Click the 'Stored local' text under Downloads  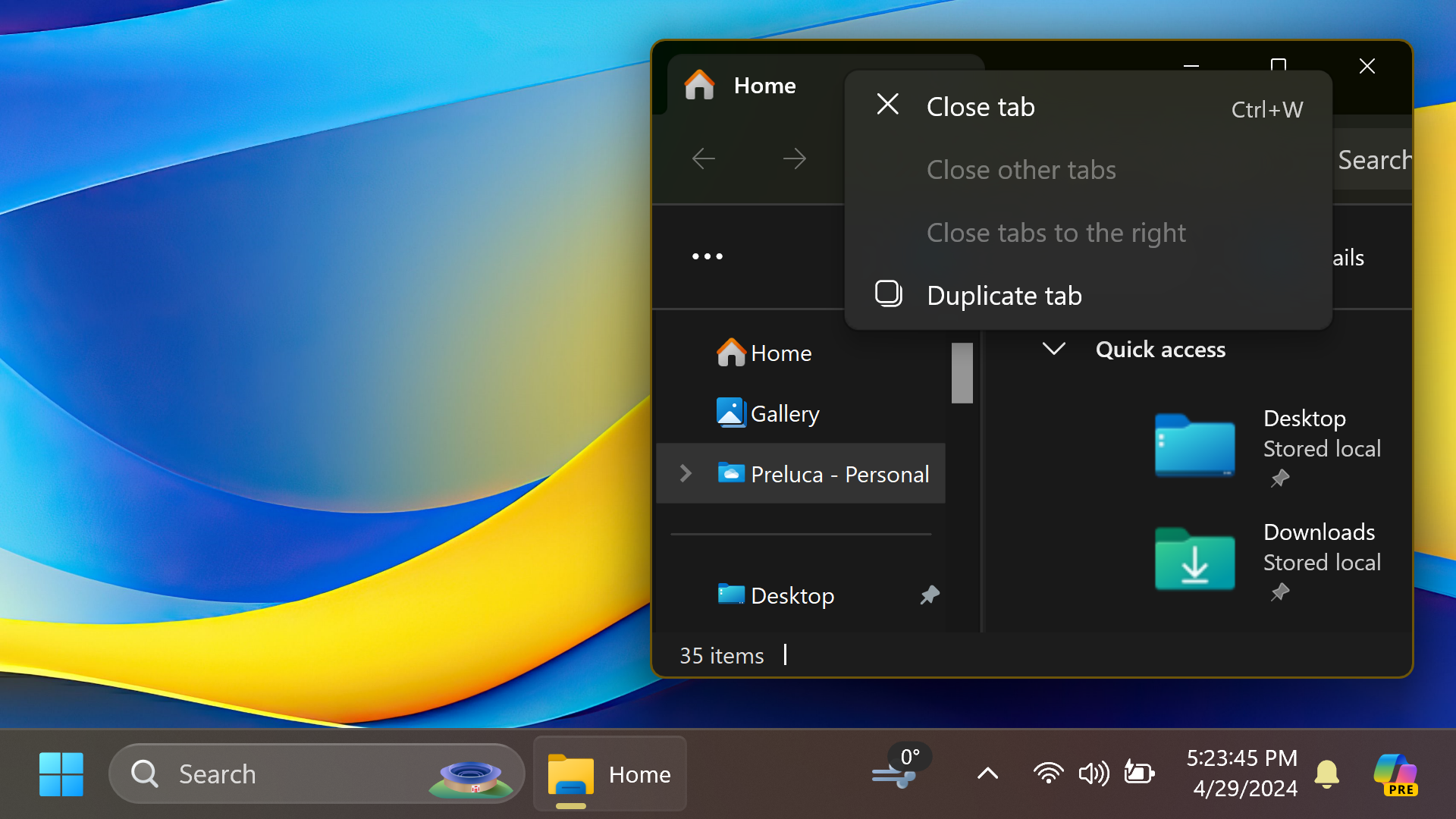coord(1322,563)
